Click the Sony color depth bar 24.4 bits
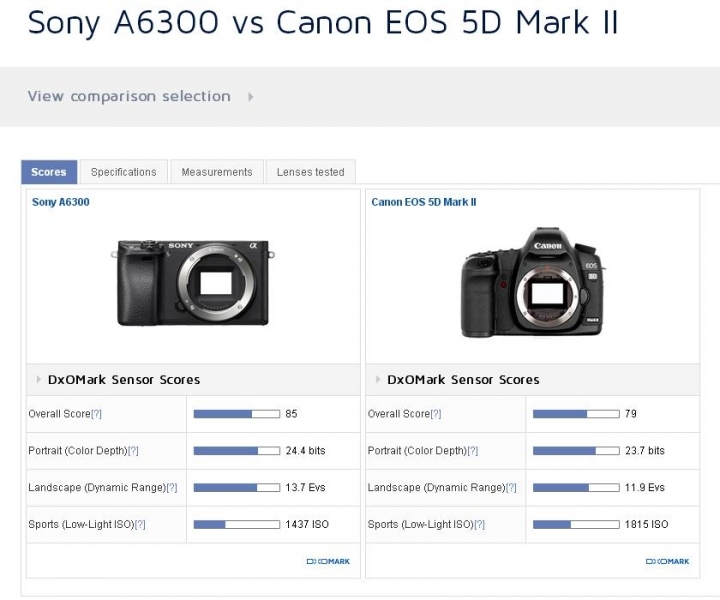 click(x=236, y=451)
